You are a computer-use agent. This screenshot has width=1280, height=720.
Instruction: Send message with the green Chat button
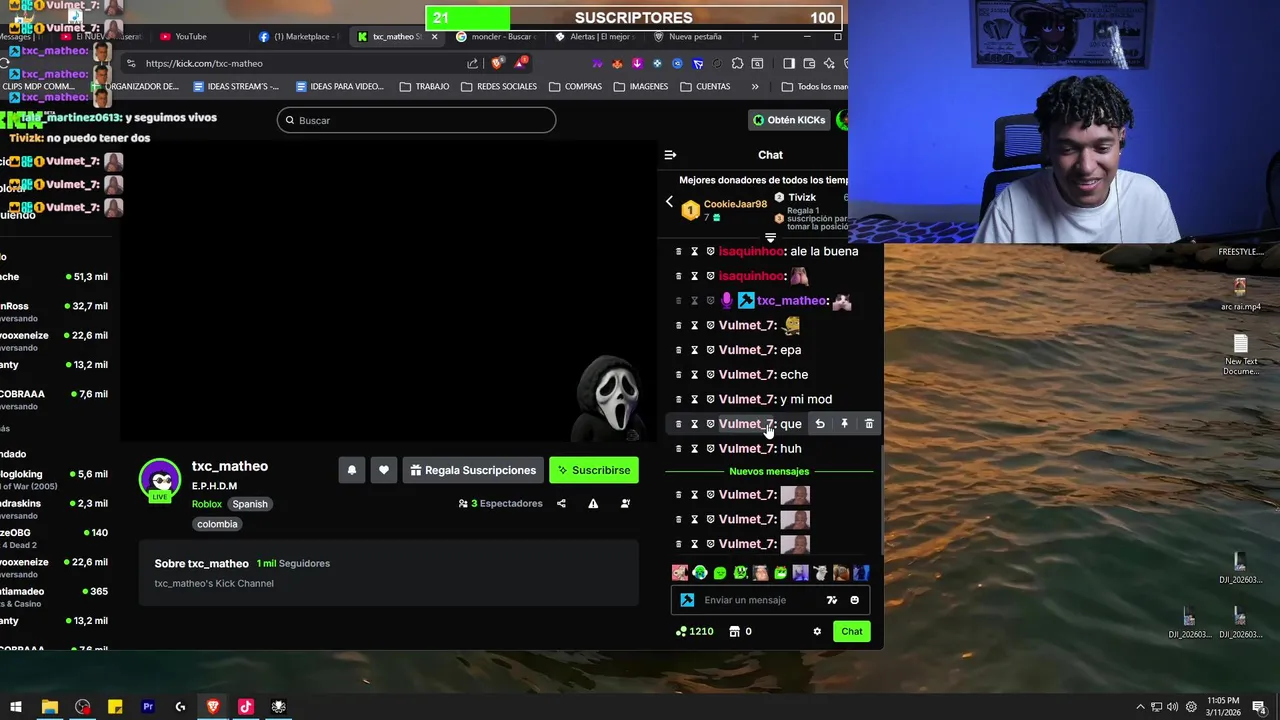[x=852, y=631]
